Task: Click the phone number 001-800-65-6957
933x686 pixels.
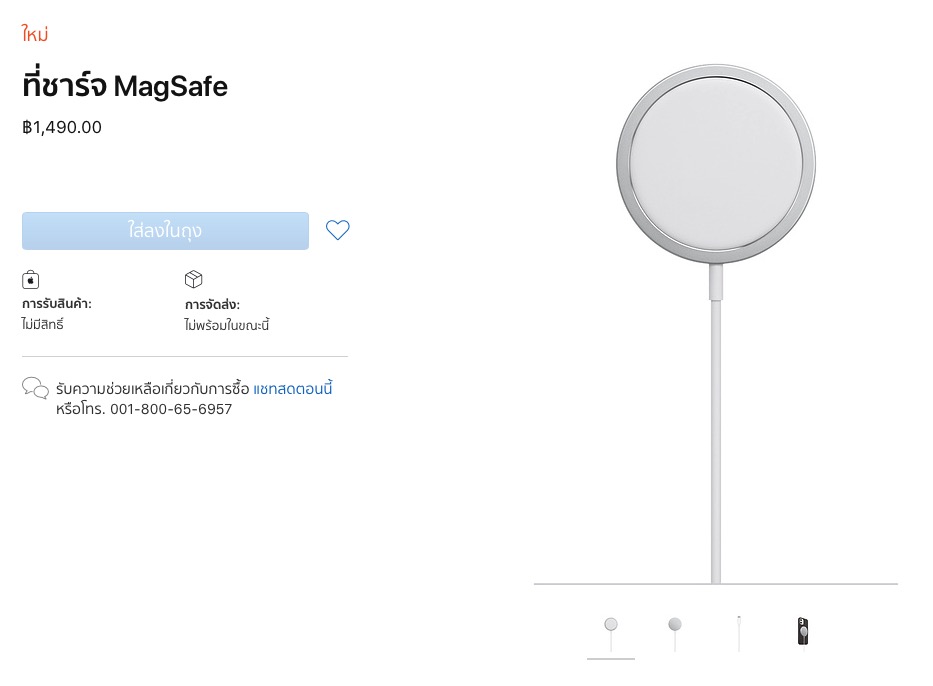Action: point(171,409)
